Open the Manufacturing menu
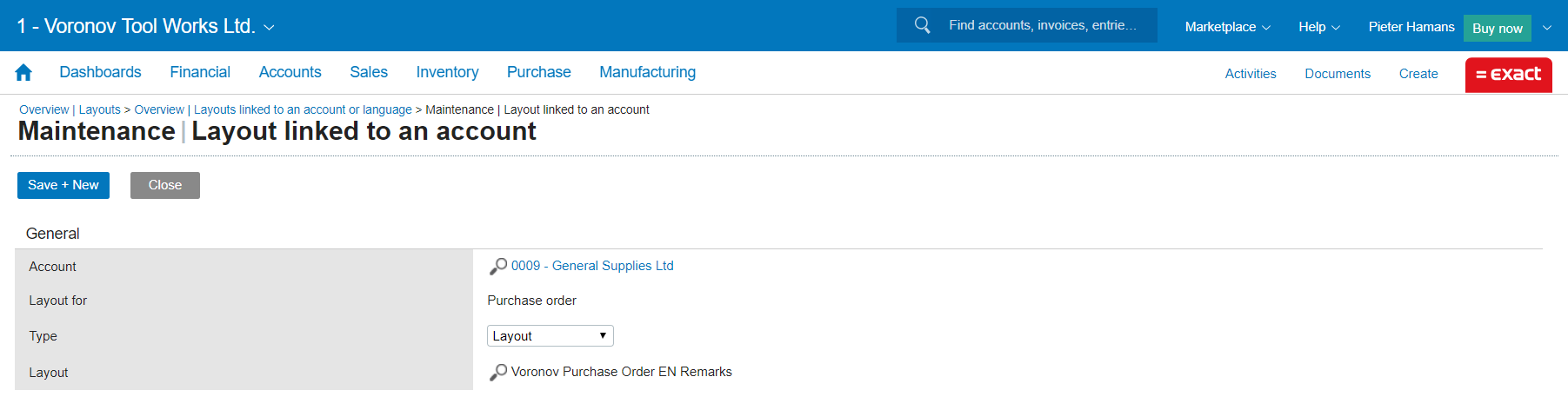 click(647, 72)
